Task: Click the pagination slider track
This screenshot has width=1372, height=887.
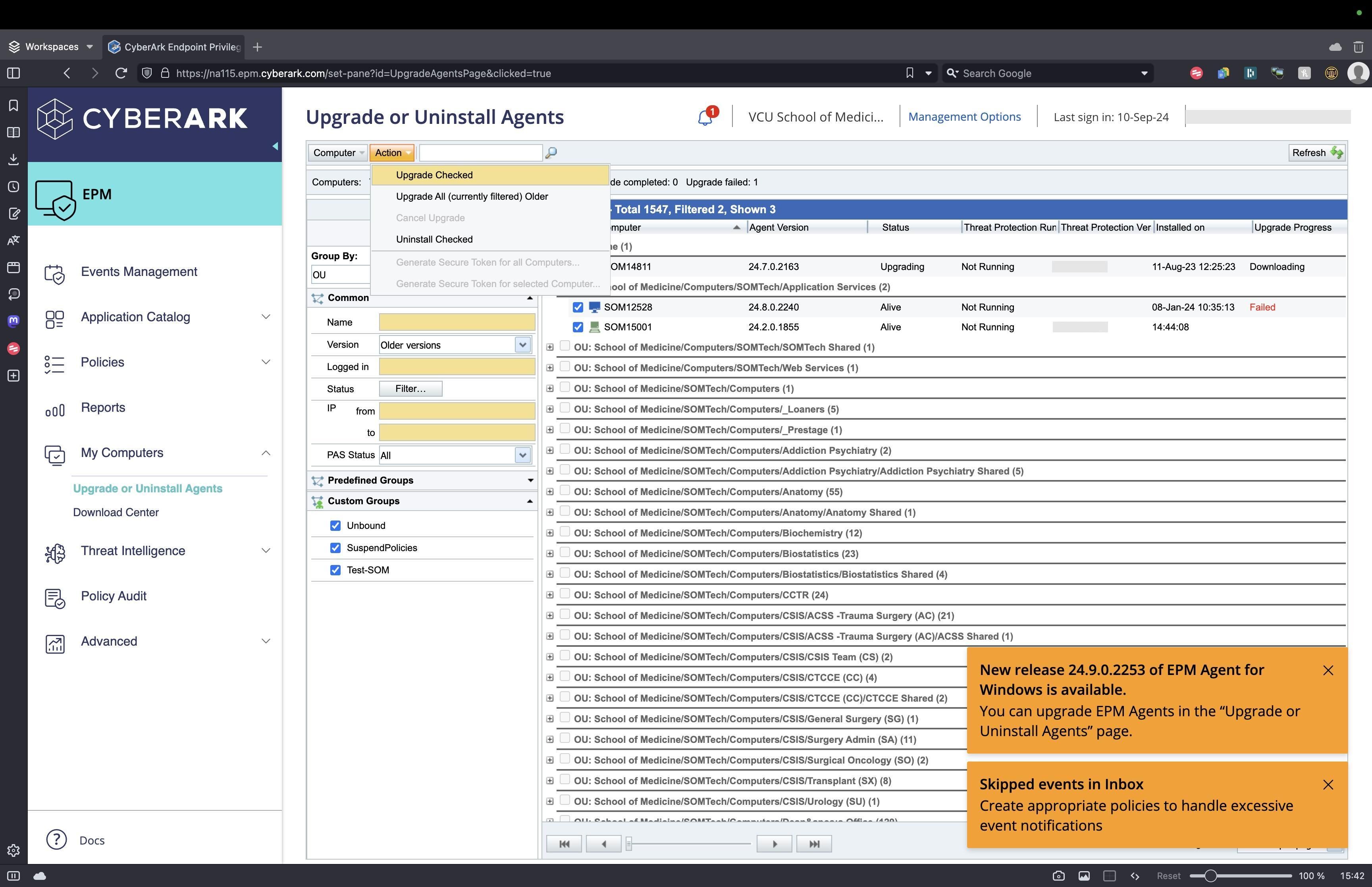Action: pos(691,844)
